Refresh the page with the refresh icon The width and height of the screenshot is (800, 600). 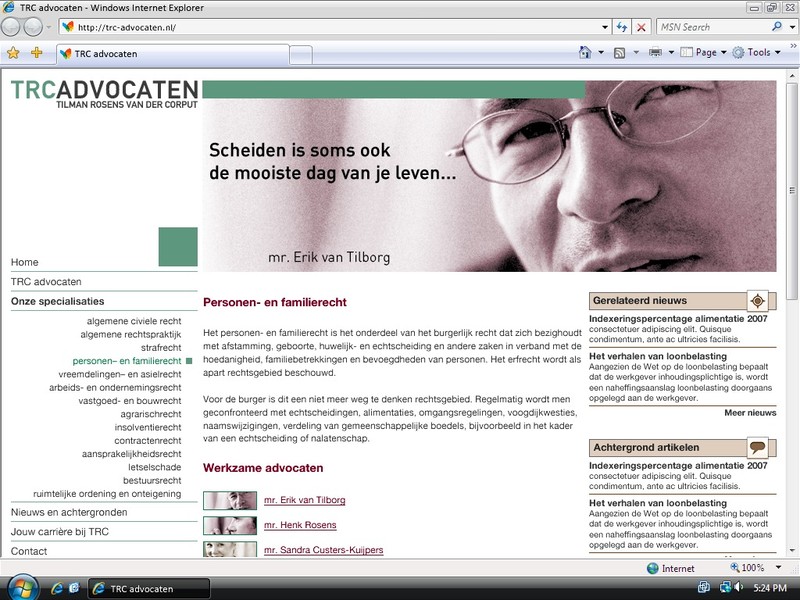(622, 27)
